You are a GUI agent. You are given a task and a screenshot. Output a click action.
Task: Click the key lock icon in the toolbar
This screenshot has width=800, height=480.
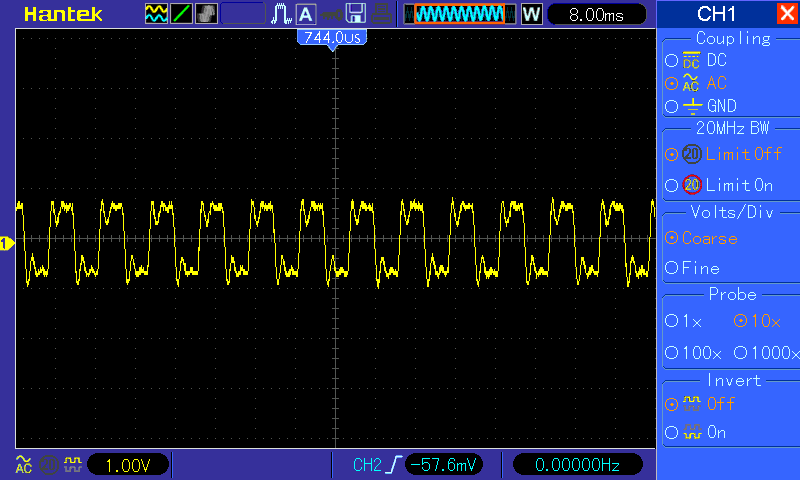331,15
